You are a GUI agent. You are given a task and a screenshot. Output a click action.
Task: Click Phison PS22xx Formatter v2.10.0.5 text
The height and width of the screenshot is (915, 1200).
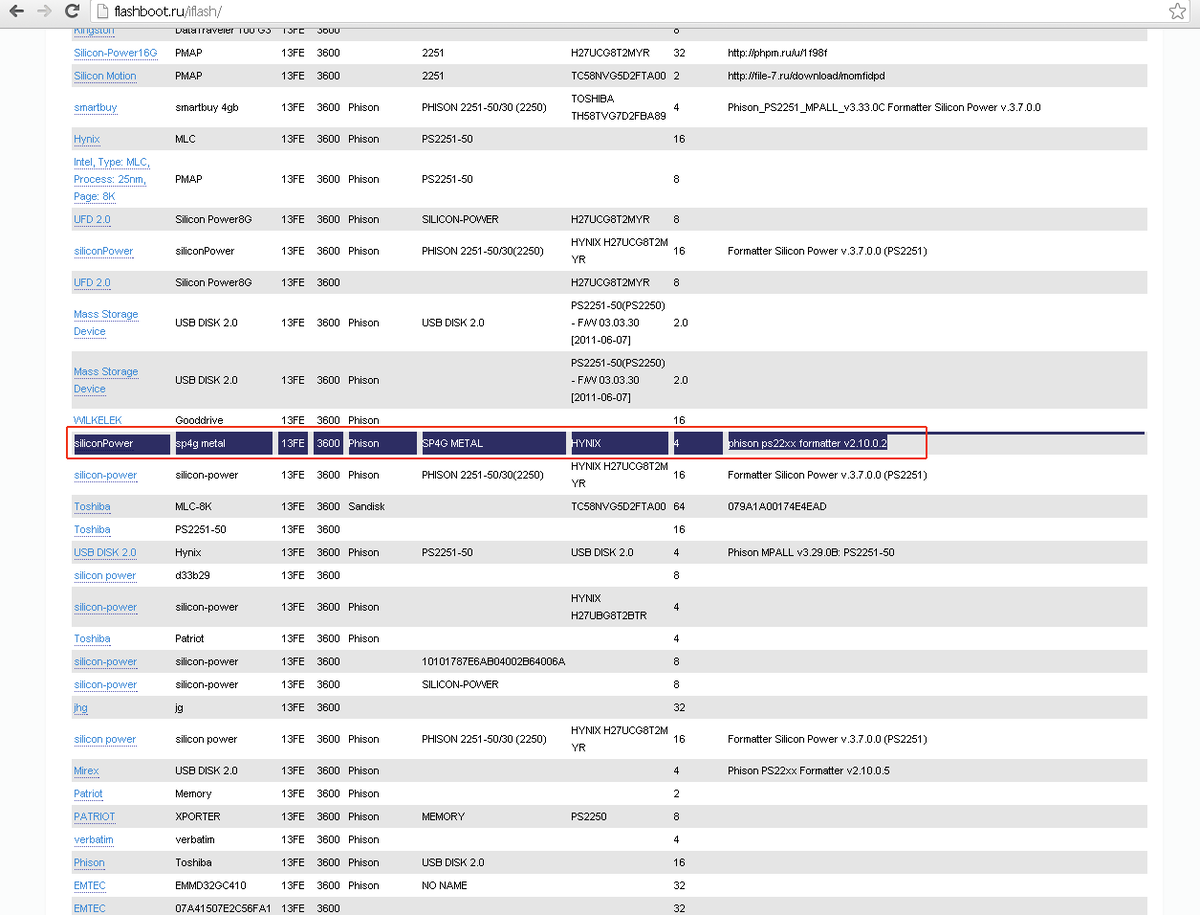click(x=808, y=770)
